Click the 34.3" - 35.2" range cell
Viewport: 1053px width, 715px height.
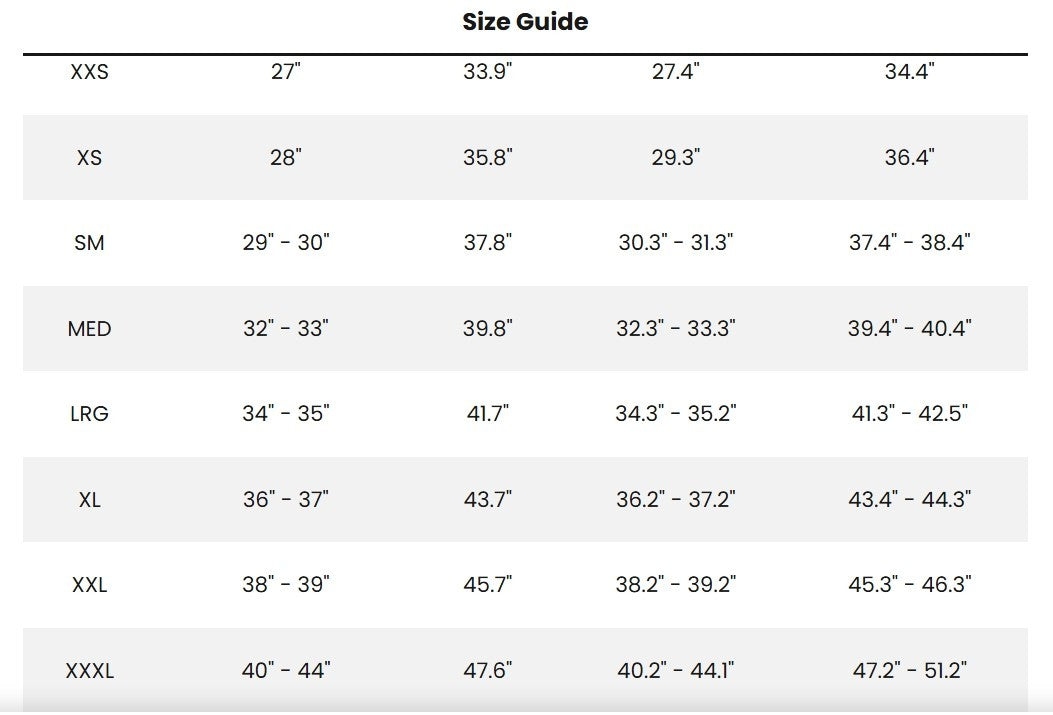676,414
